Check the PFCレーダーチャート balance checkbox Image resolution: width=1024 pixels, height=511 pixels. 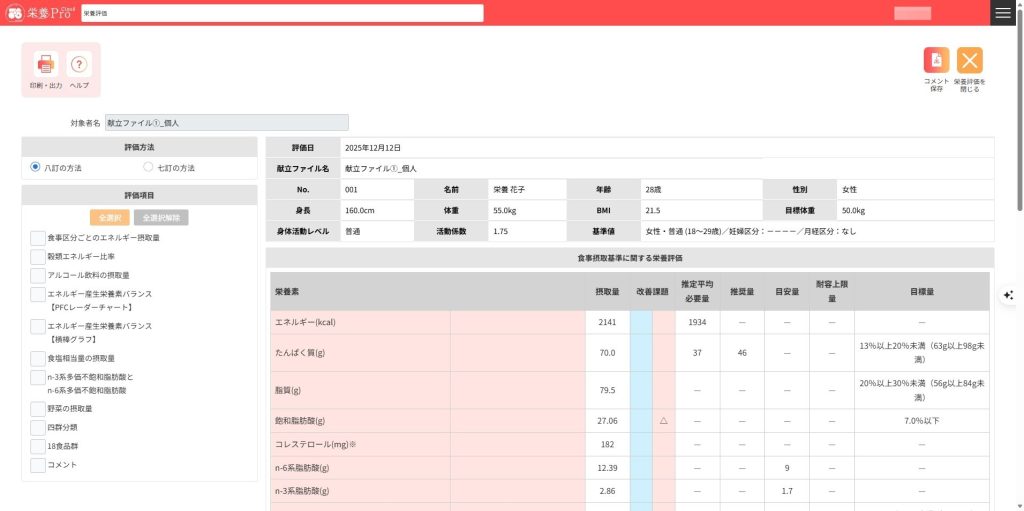38,295
